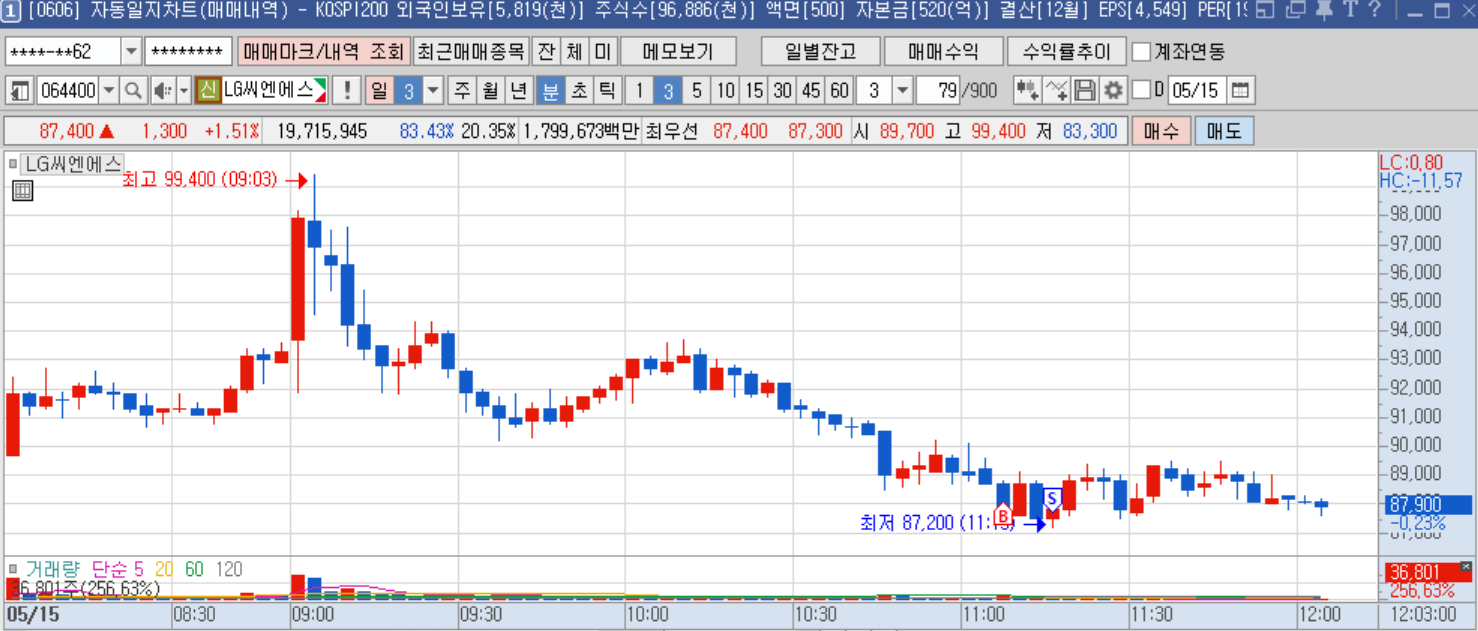Click the account password field
The image size is (1478, 631).
click(188, 52)
